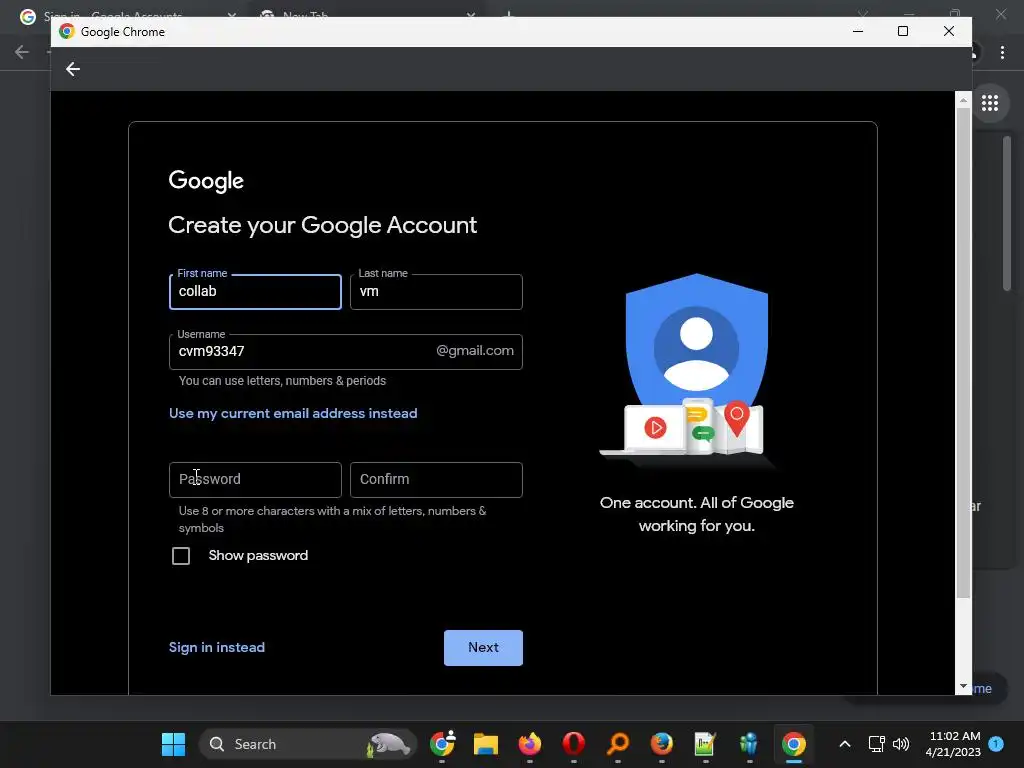Close the New Tab background tab
This screenshot has width=1024, height=768.
point(471,15)
